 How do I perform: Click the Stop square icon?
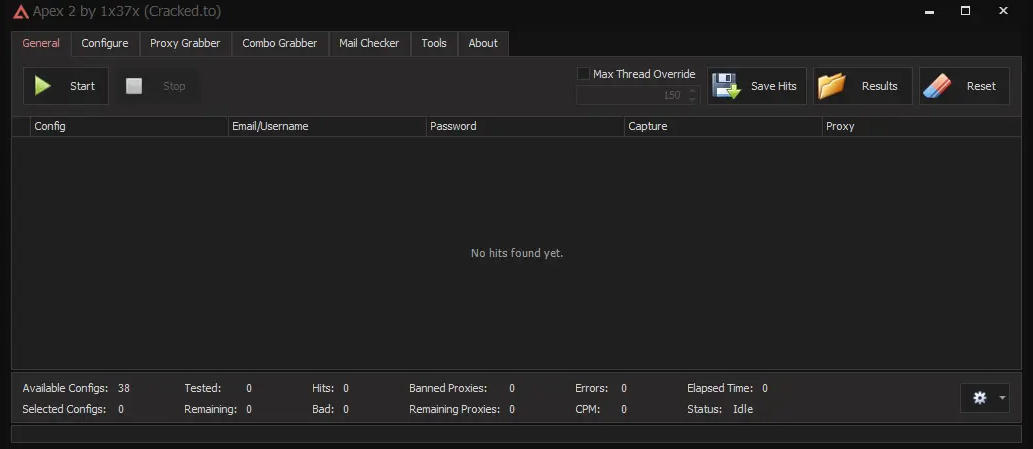(134, 86)
